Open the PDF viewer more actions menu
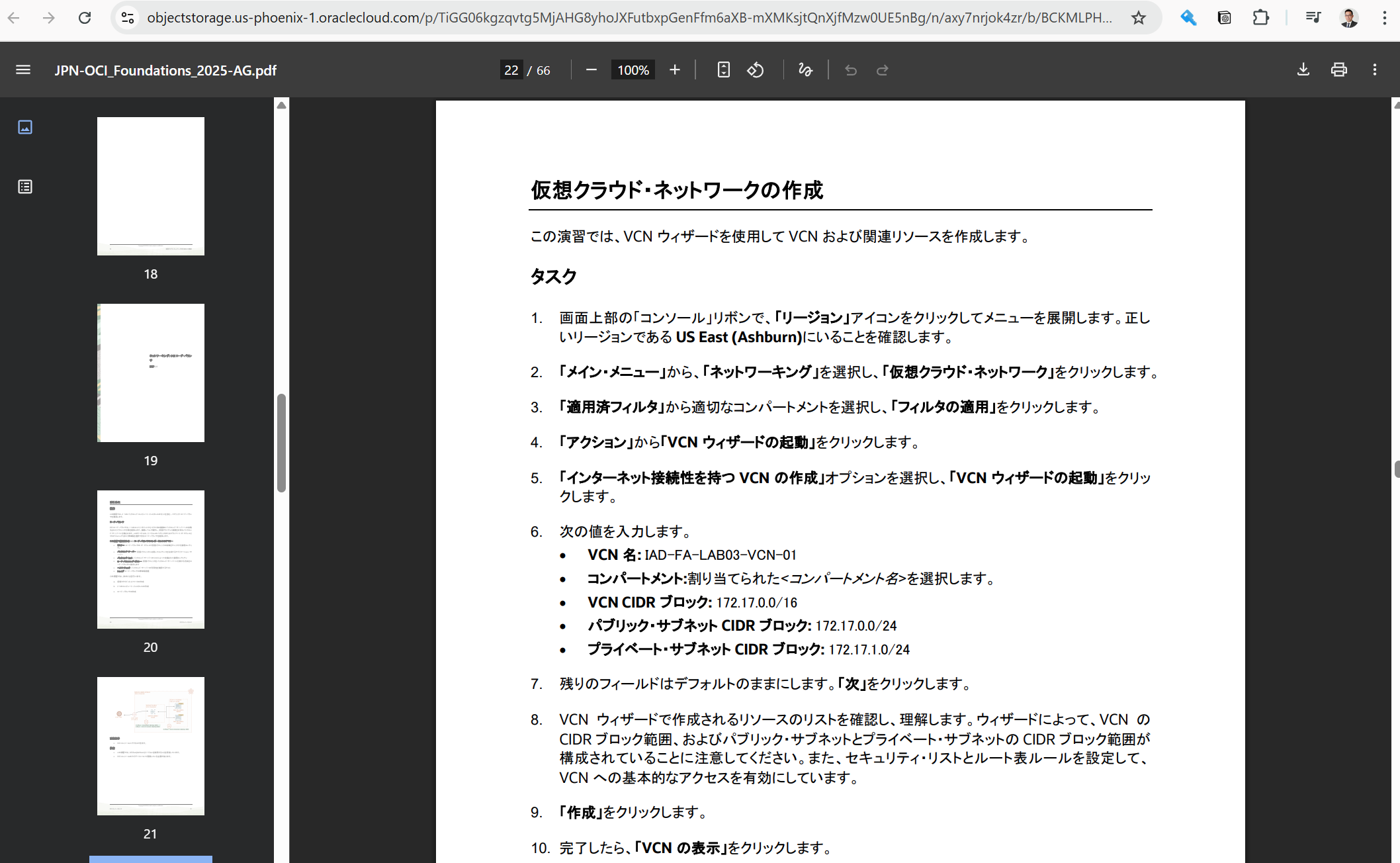The height and width of the screenshot is (863, 1400). point(1375,70)
